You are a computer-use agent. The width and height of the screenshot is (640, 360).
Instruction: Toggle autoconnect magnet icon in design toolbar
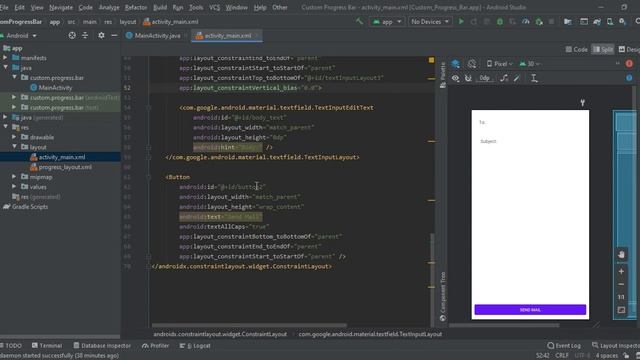468,78
